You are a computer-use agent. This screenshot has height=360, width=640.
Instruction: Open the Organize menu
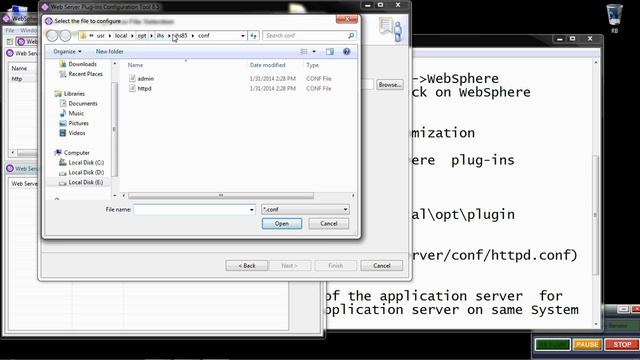point(67,51)
